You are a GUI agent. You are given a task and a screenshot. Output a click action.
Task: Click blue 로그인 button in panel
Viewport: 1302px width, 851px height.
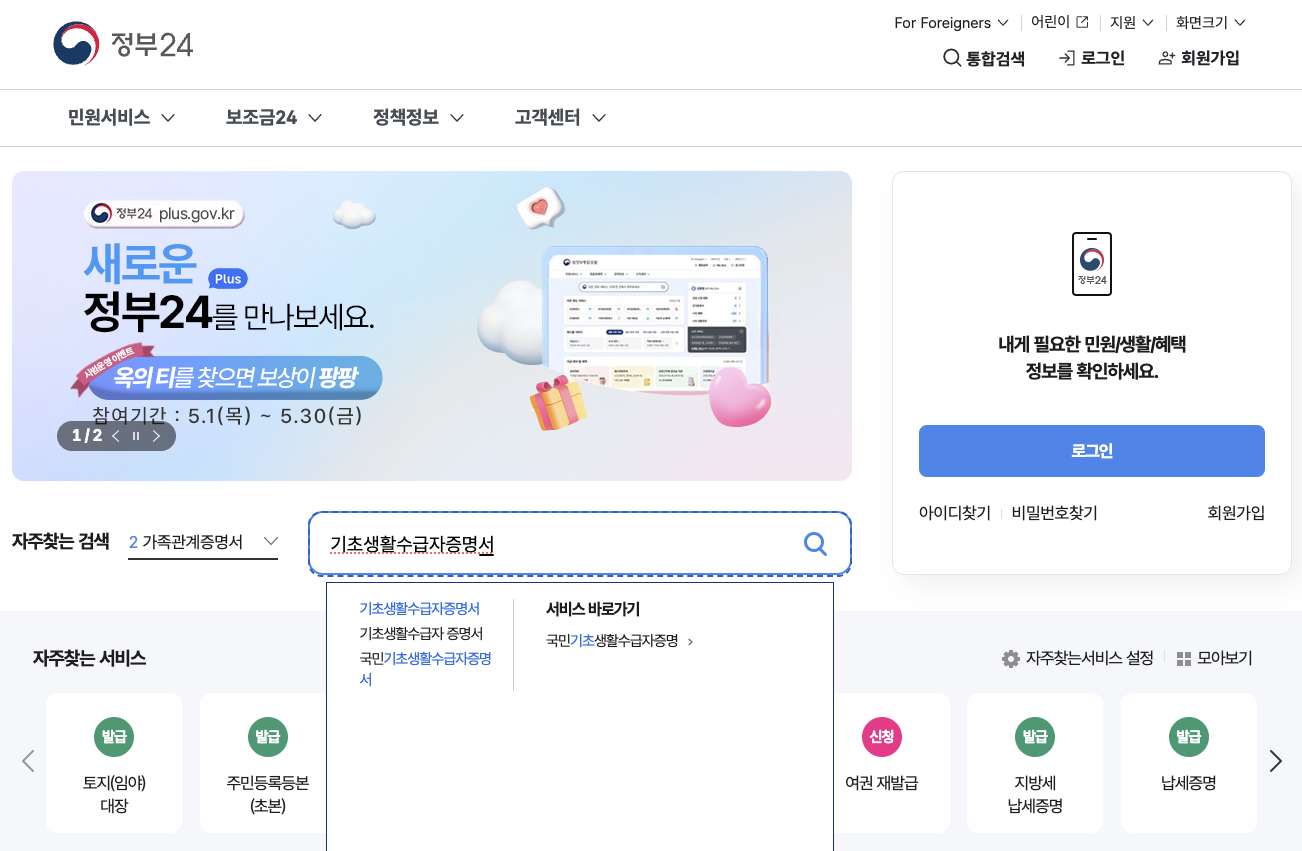coord(1092,451)
